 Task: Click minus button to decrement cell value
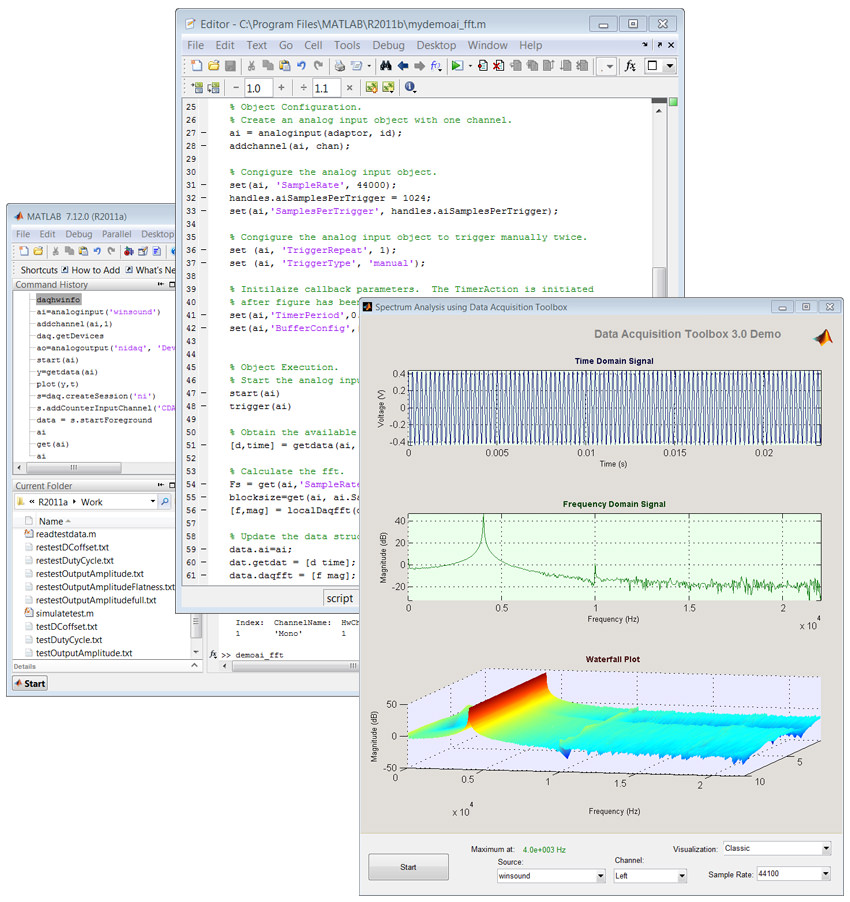[x=236, y=87]
